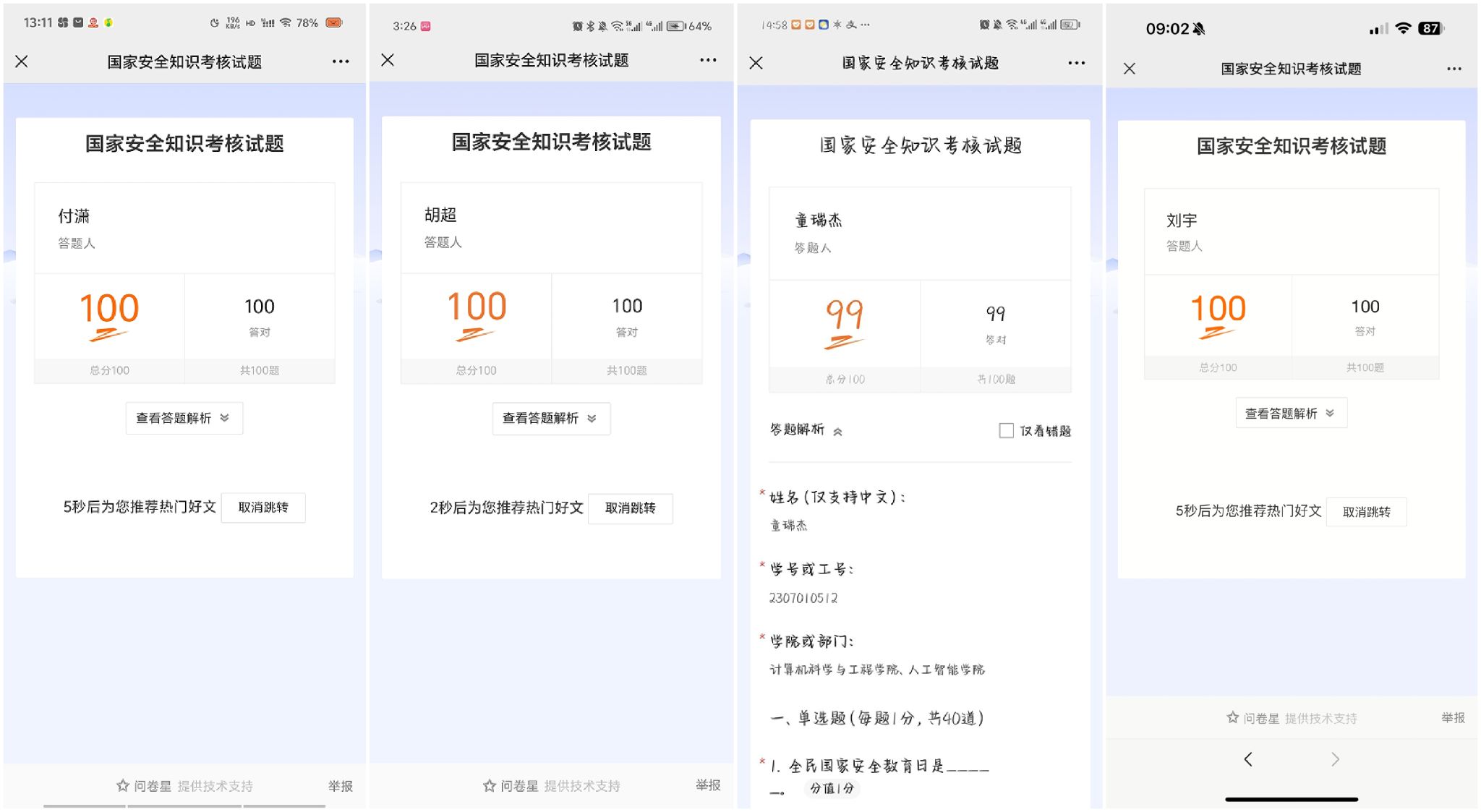The width and height of the screenshot is (1481, 812).
Task: Open the three-dots menu on the 刘宇 screen
Action: (1454, 69)
